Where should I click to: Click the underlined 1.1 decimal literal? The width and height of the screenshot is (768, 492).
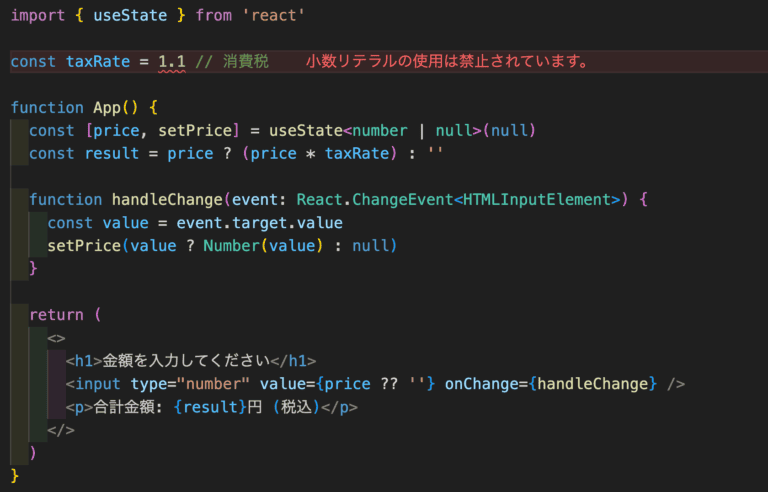click(172, 62)
